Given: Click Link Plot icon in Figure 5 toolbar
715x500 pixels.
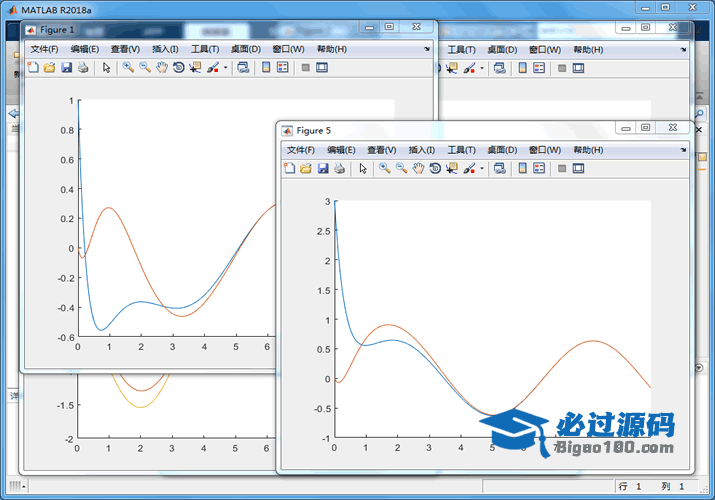Looking at the screenshot, I should pos(500,168).
